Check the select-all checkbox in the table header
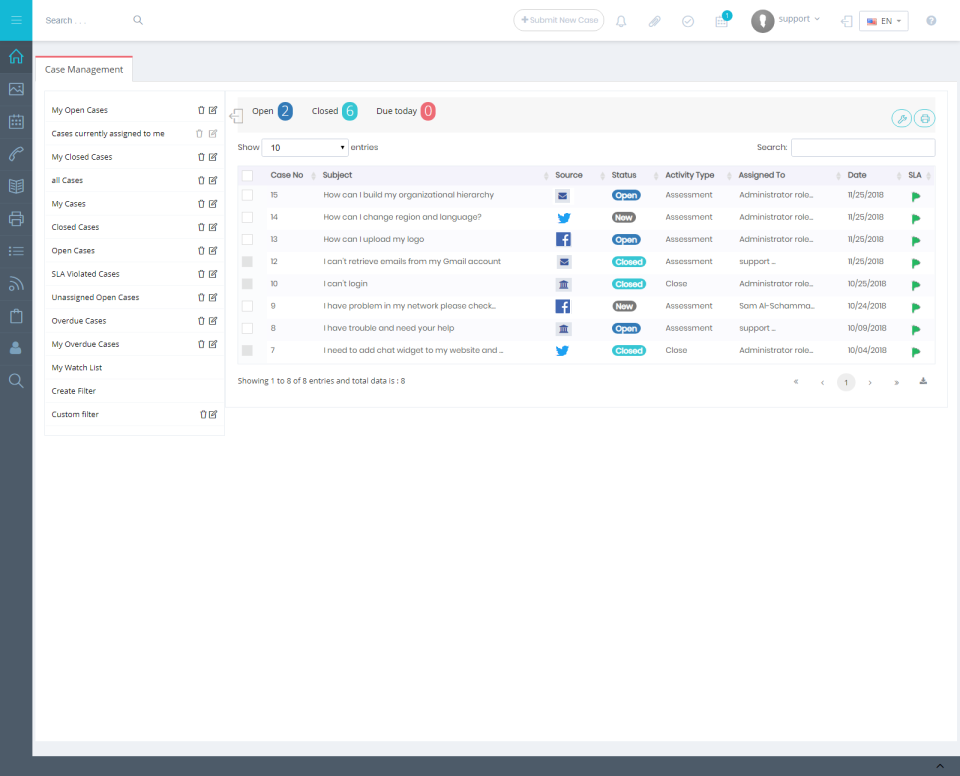Viewport: 960px width, 776px height. (x=246, y=174)
